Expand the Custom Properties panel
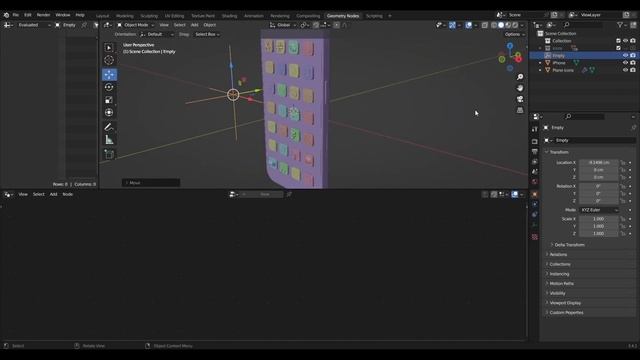 tap(566, 313)
